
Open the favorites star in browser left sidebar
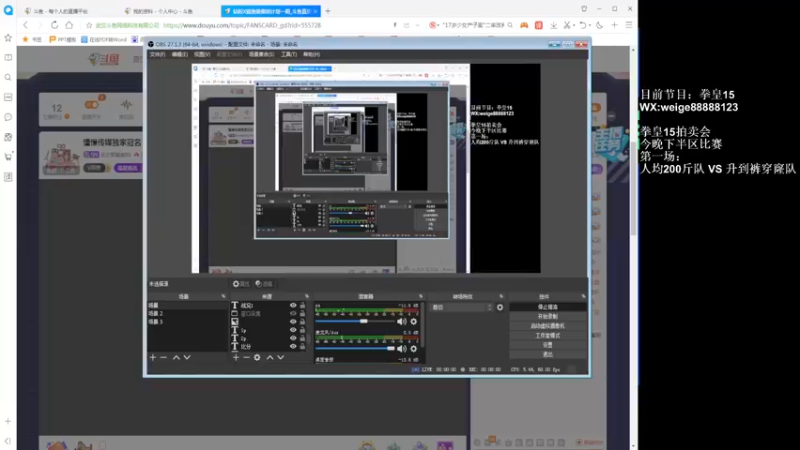click(8, 38)
